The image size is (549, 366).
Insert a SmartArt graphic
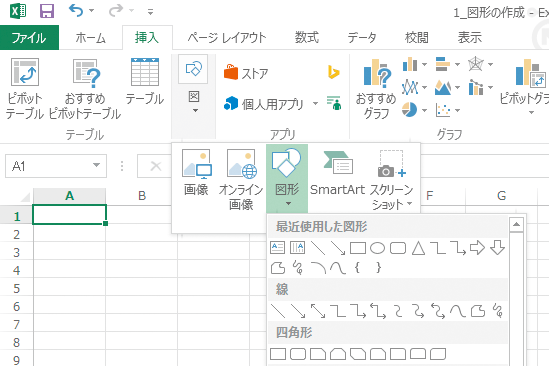tap(338, 172)
